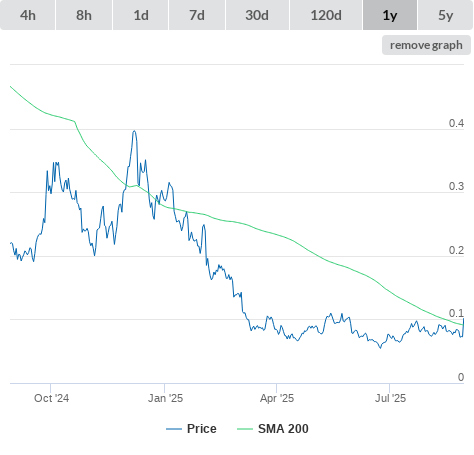Open the 120d time range tab
Viewport: 474px width, 455px height.
click(326, 15)
